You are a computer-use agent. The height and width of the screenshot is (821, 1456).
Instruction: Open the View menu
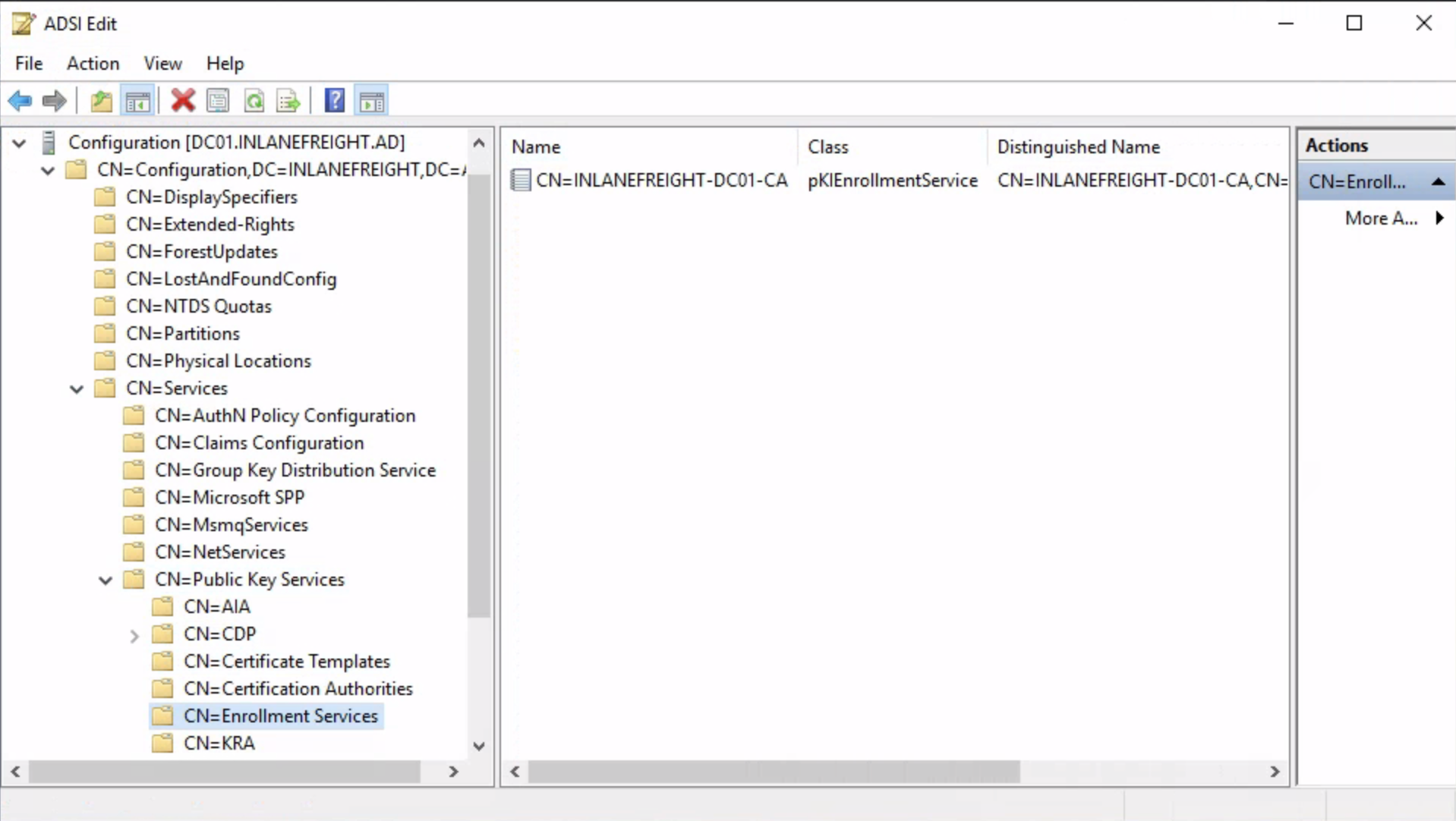click(162, 64)
